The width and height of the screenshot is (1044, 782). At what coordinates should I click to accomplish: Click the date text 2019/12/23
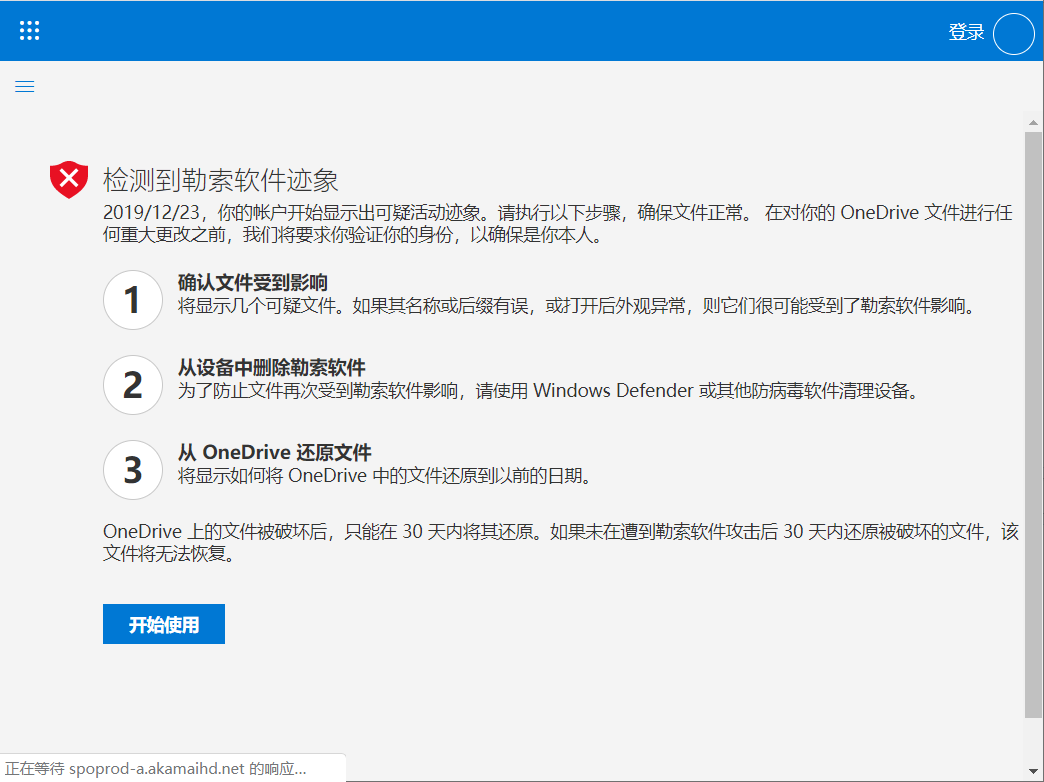(151, 212)
